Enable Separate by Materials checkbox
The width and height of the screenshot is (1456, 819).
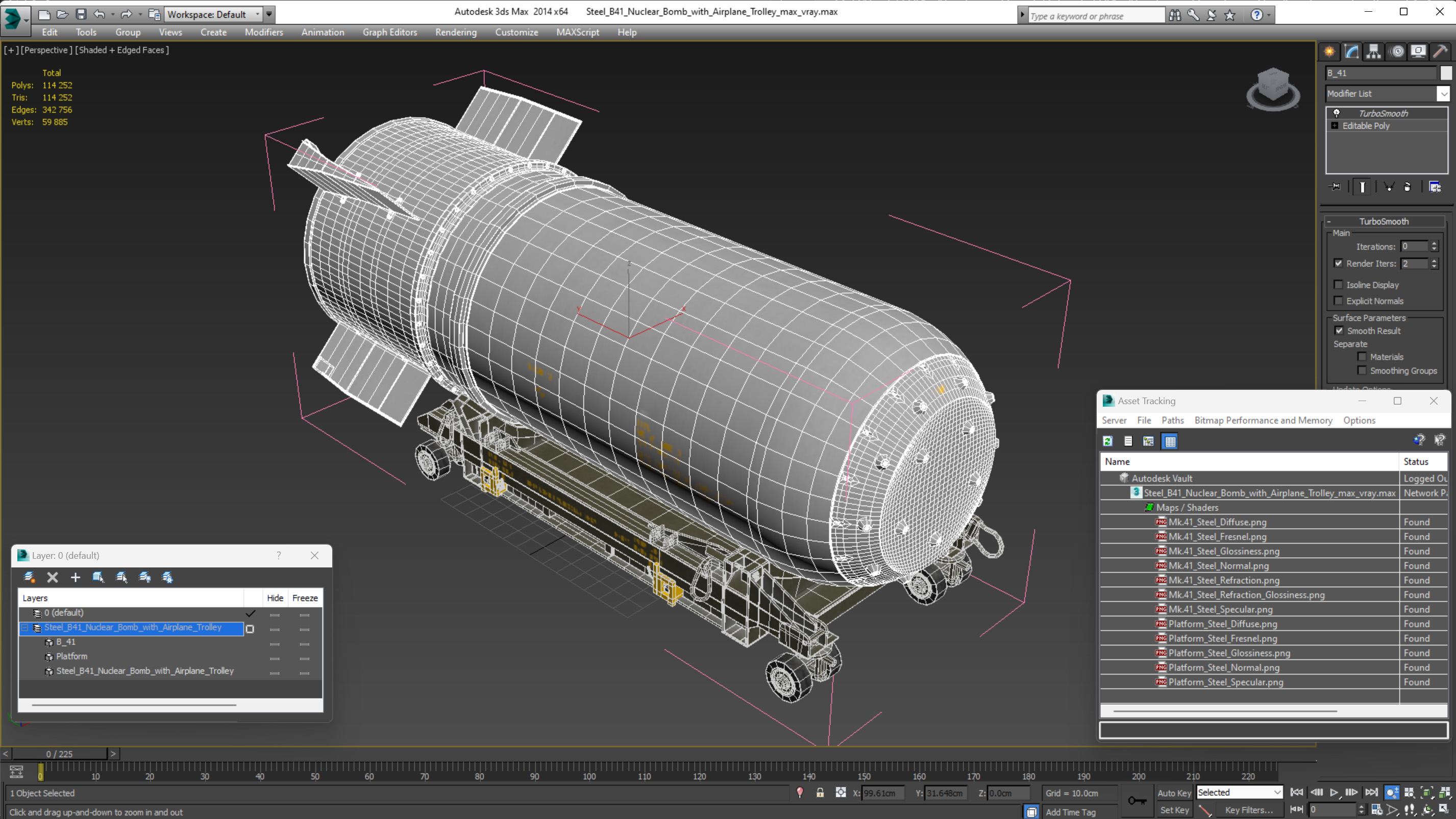[1362, 357]
